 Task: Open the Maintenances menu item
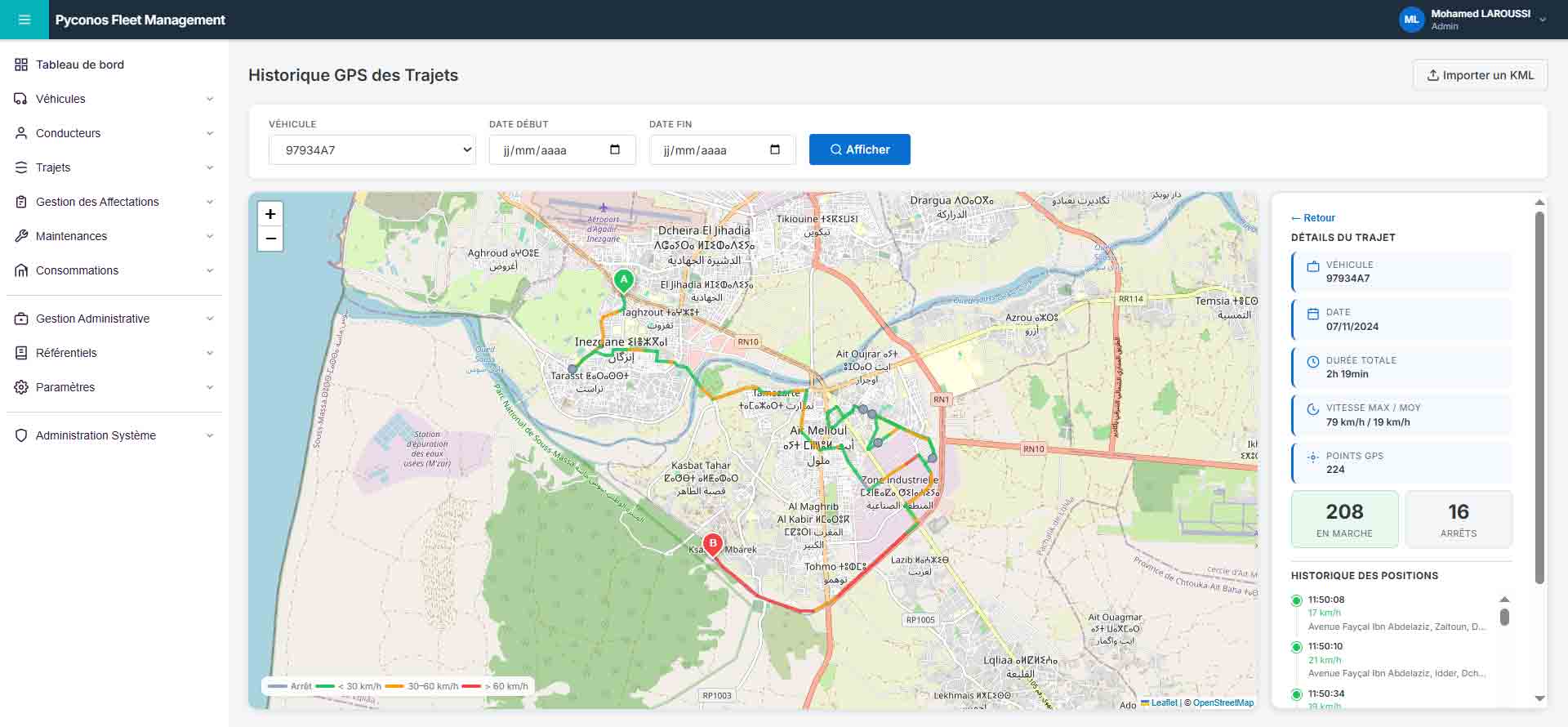click(114, 236)
